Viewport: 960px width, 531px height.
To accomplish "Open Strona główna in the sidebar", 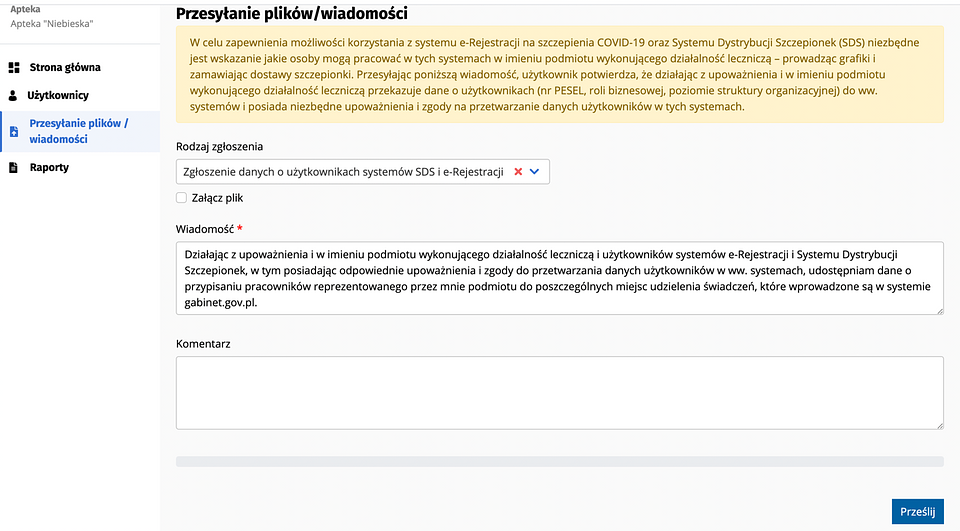I will click(x=65, y=67).
